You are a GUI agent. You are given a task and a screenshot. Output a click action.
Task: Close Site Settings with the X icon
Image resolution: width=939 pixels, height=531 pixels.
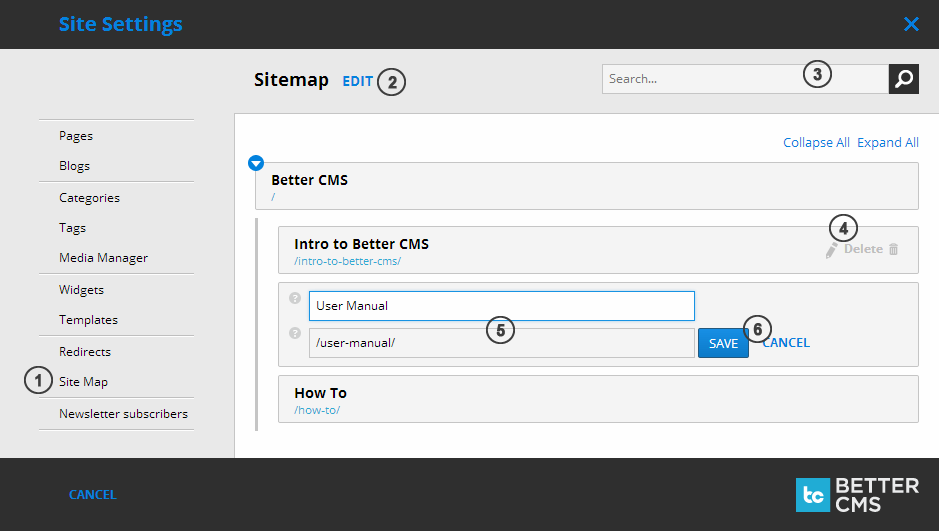tap(911, 24)
